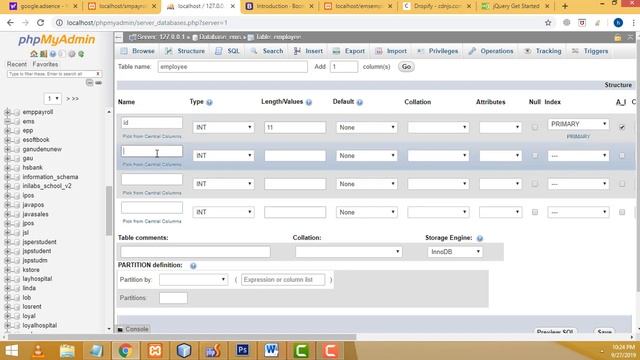The width and height of the screenshot is (640, 360).
Task: Click Go button to add columns
Action: (x=406, y=67)
